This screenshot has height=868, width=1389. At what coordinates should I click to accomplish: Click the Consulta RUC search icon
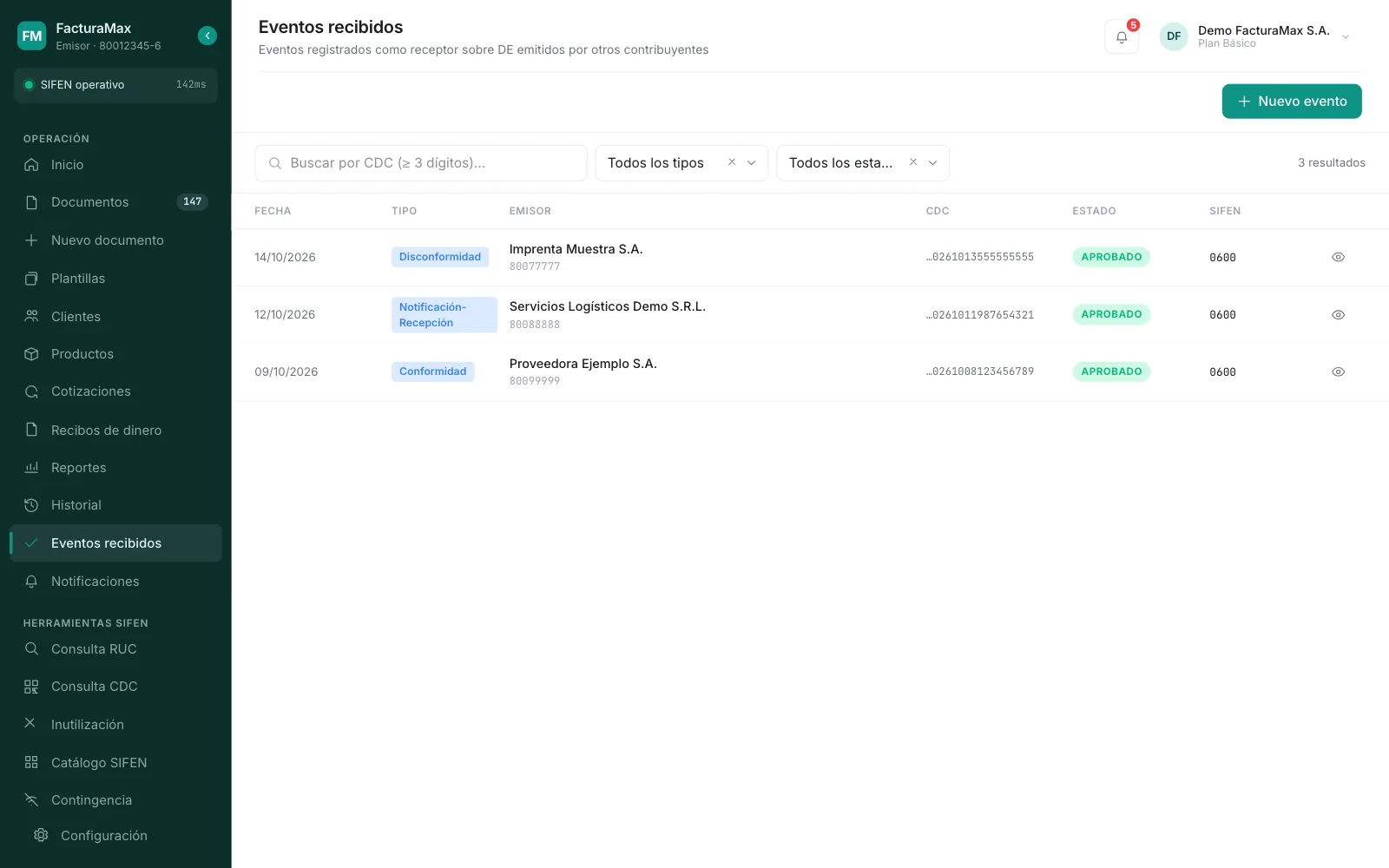31,649
